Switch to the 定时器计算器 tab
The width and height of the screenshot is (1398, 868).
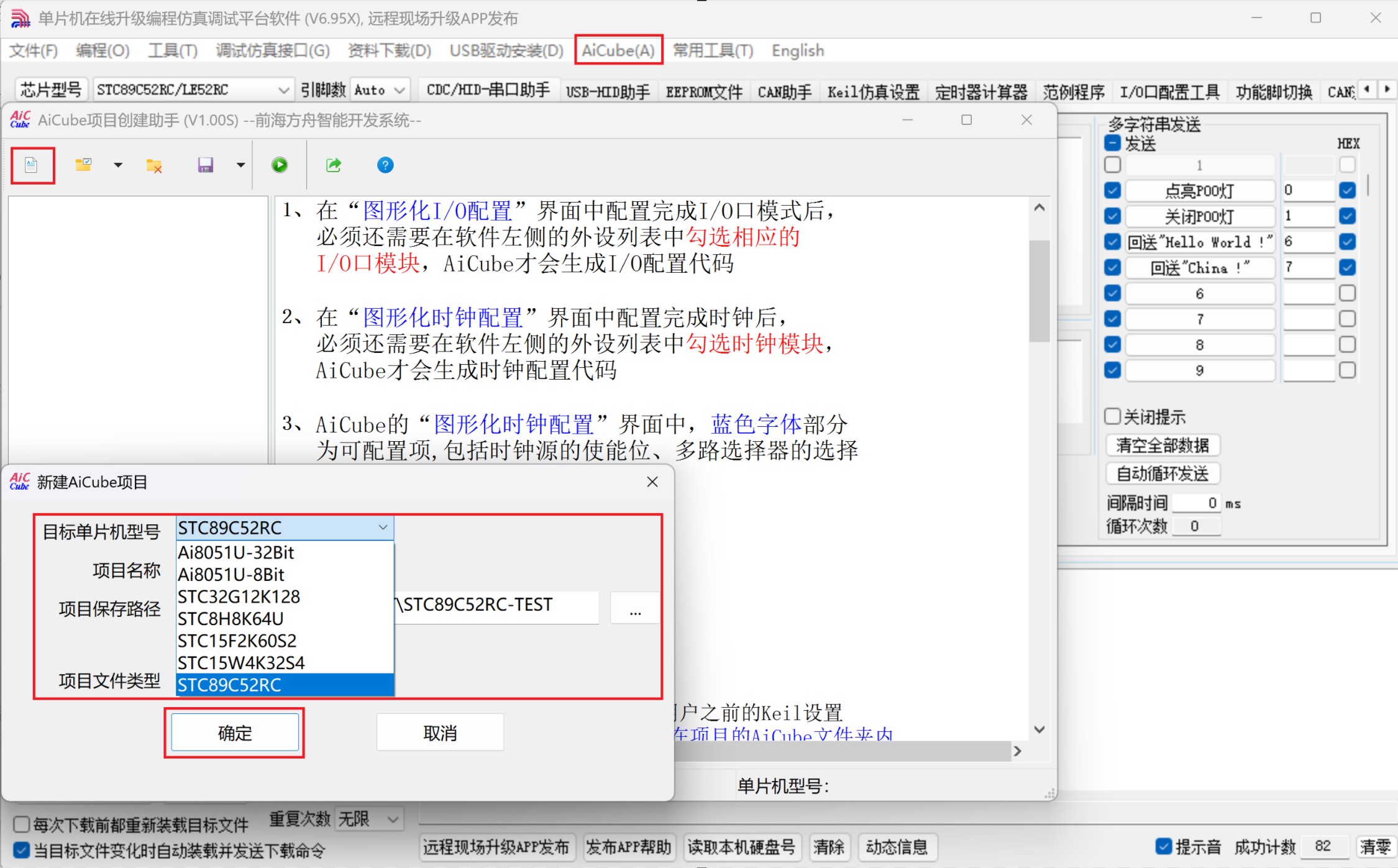(x=981, y=92)
